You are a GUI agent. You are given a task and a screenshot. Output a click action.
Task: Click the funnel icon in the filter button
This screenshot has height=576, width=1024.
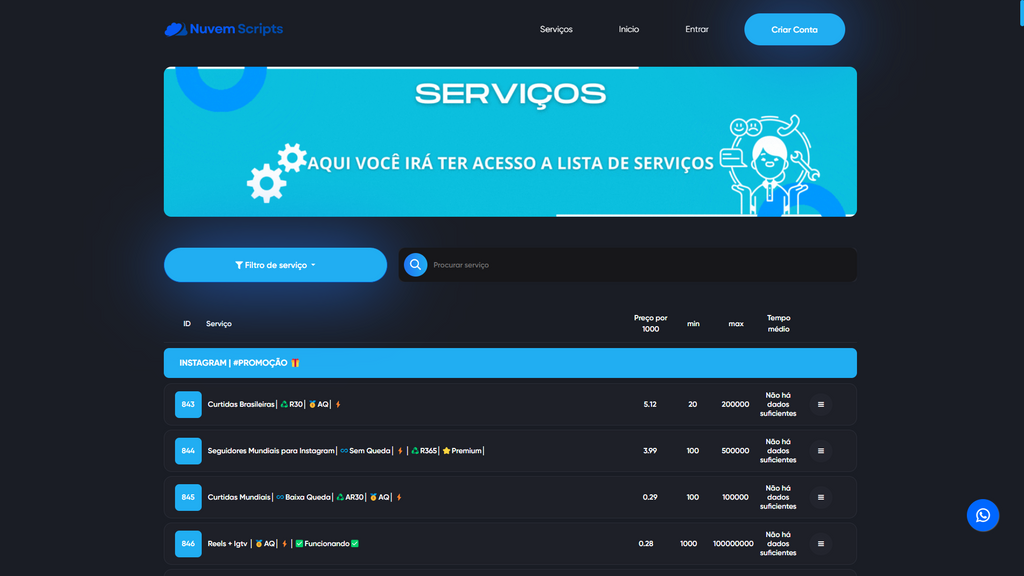pyautogui.click(x=242, y=264)
